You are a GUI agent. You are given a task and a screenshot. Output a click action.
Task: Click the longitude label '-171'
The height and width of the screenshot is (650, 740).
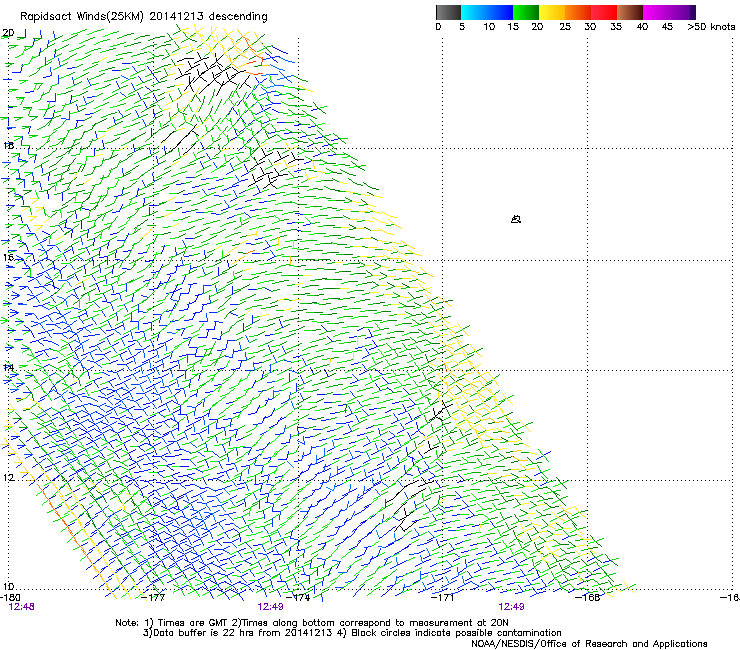(443, 597)
